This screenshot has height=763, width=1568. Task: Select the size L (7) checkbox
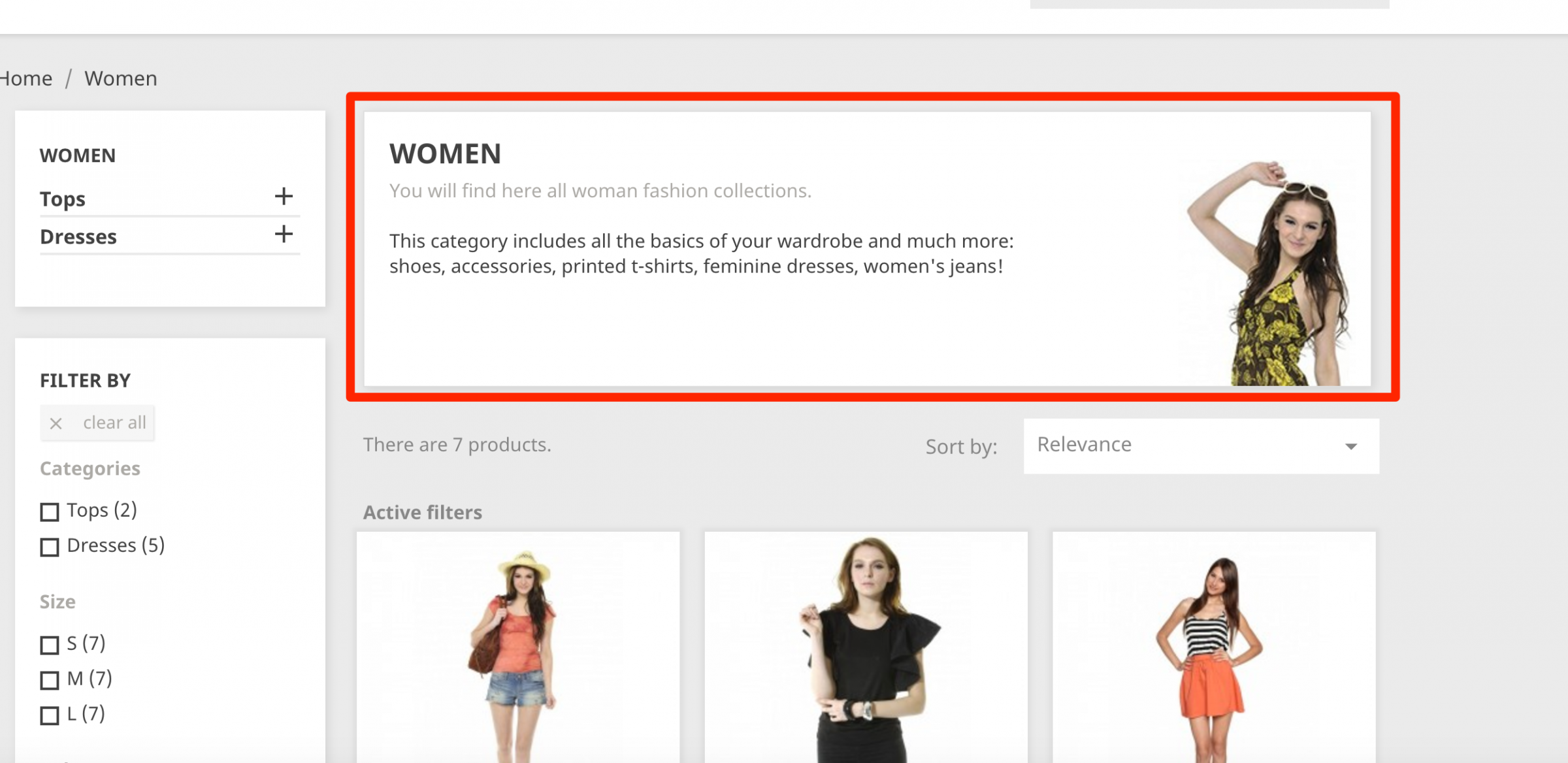click(x=50, y=715)
